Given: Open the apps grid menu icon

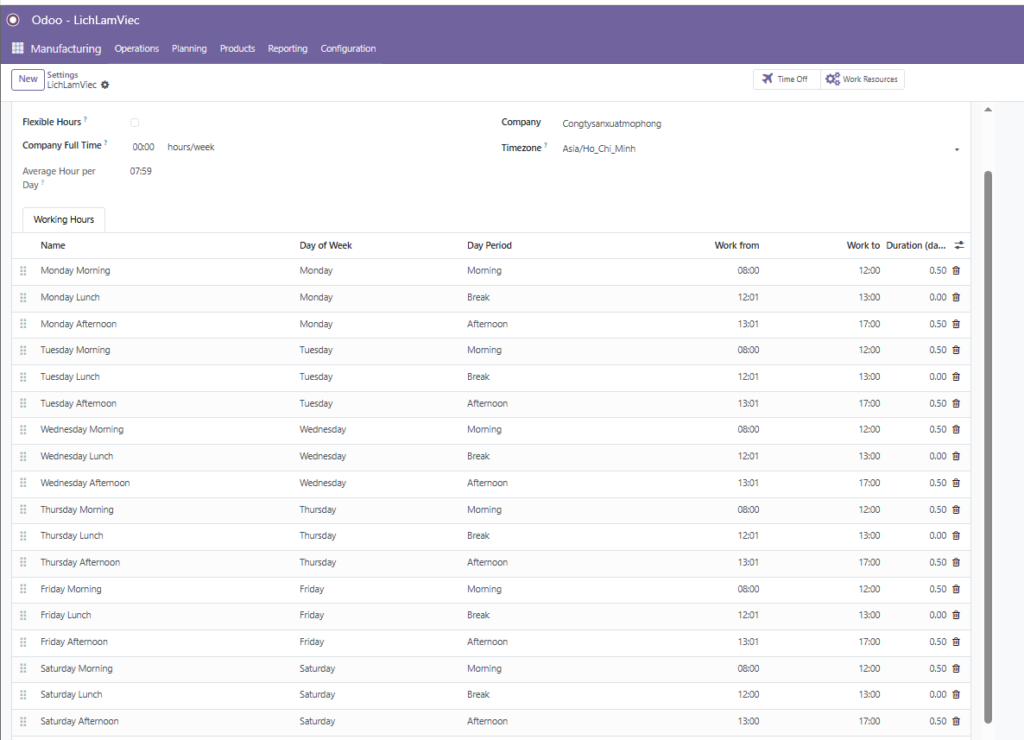Looking at the screenshot, I should point(17,48).
